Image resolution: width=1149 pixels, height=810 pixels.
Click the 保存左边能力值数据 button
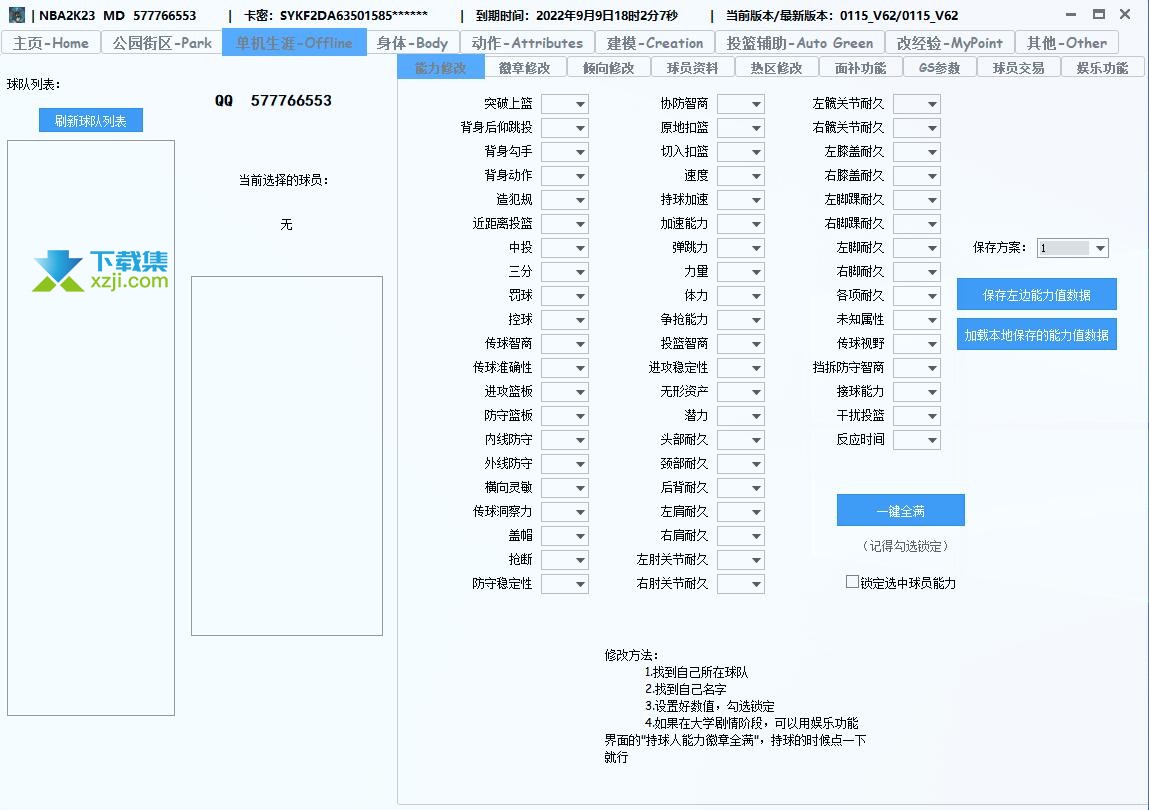coord(1036,295)
